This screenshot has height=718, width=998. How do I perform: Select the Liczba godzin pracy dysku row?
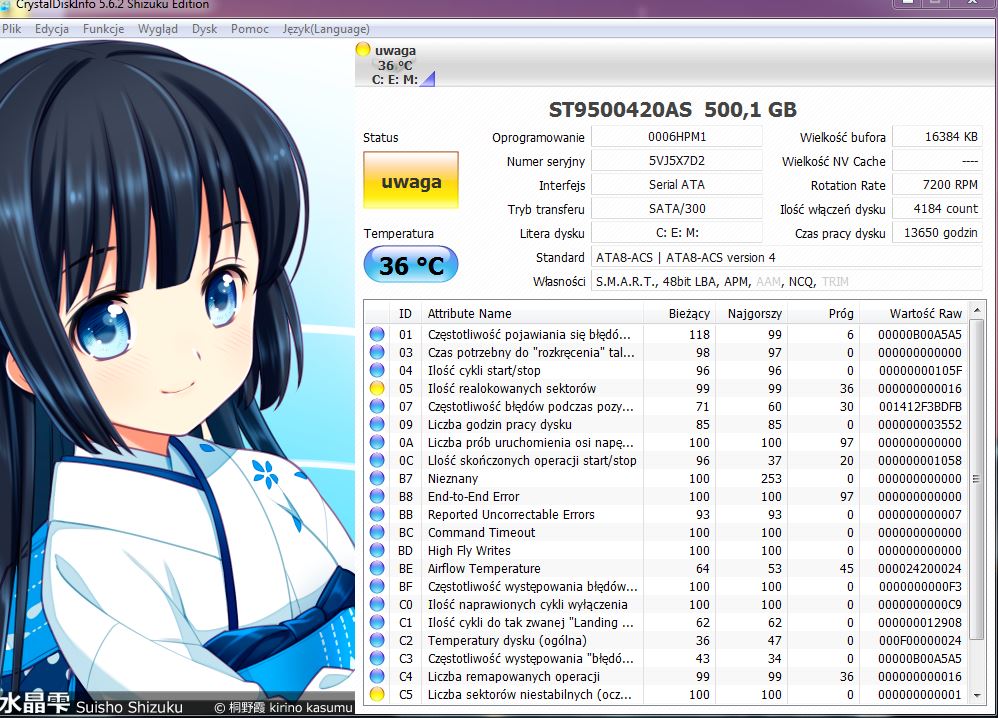666,425
